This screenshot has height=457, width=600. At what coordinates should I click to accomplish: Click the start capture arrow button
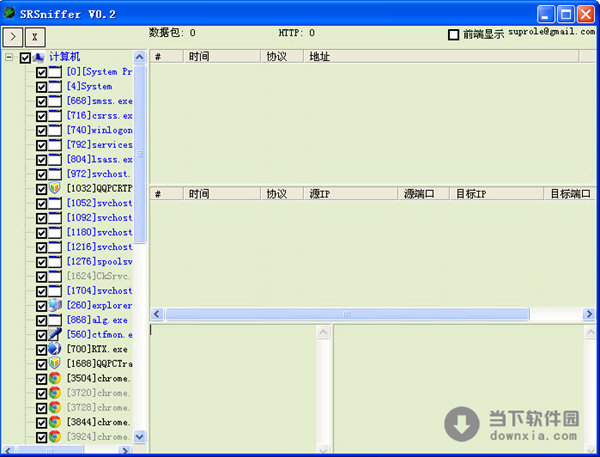tap(13, 37)
